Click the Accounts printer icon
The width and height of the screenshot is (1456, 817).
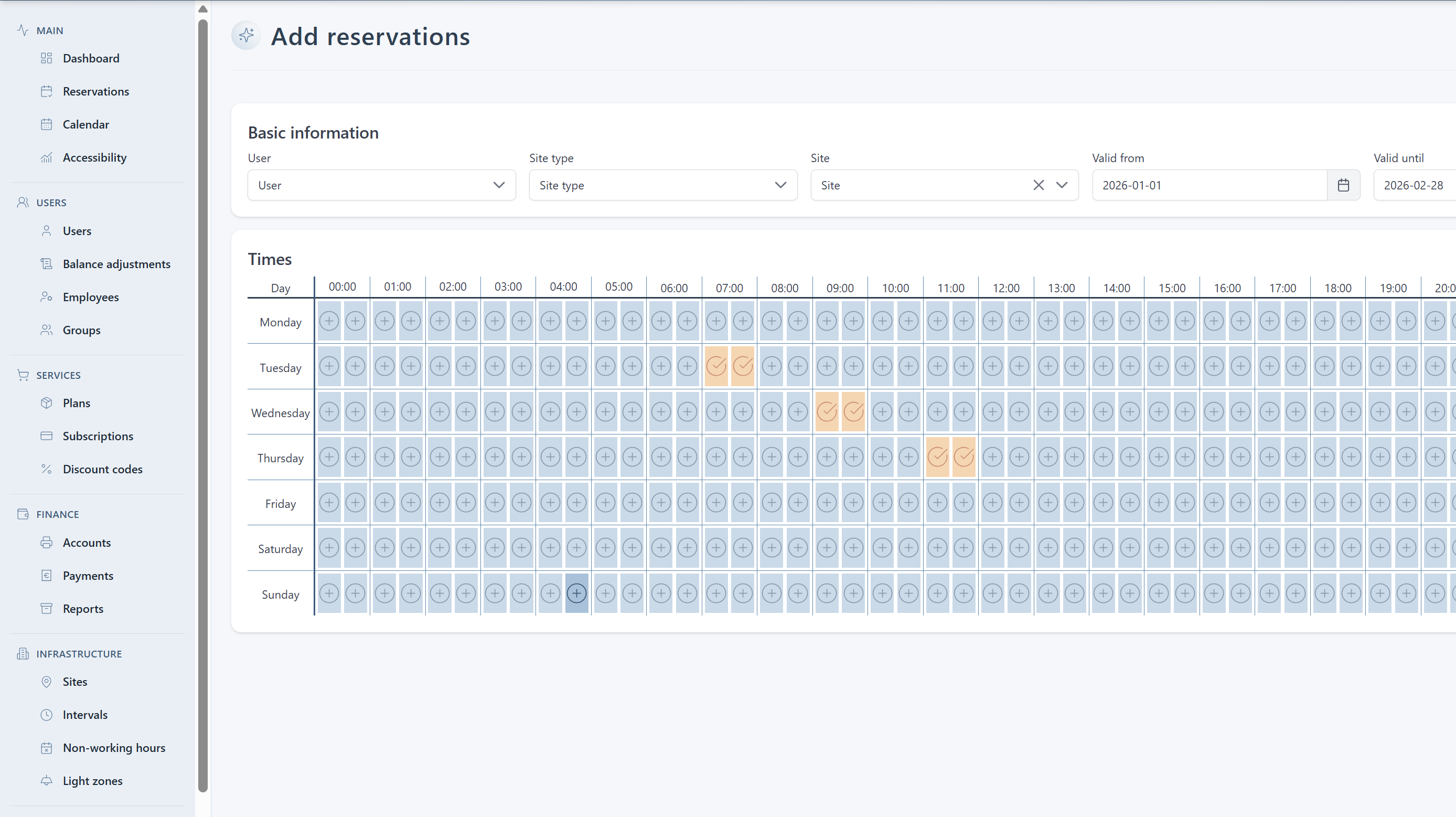[x=46, y=543]
